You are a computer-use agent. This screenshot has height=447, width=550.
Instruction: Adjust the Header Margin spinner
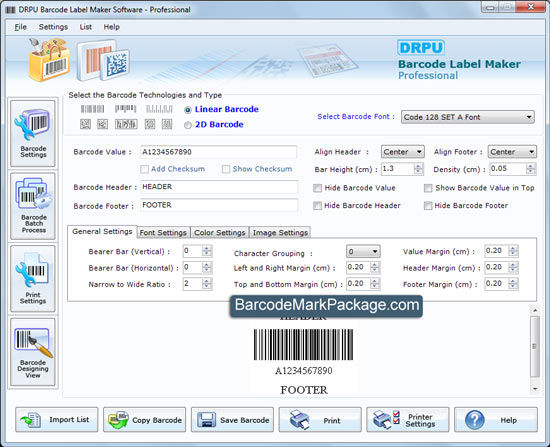pos(513,267)
